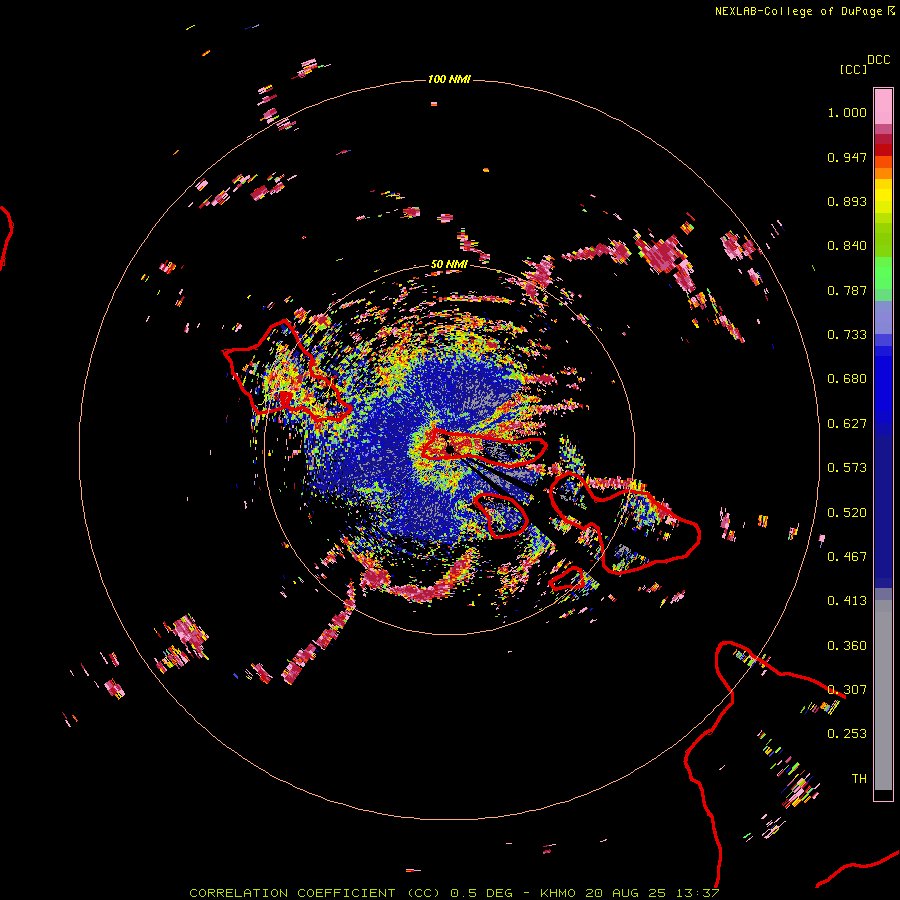Select the 0.787 scale value
Viewport: 900px width, 900px height.
[847, 290]
